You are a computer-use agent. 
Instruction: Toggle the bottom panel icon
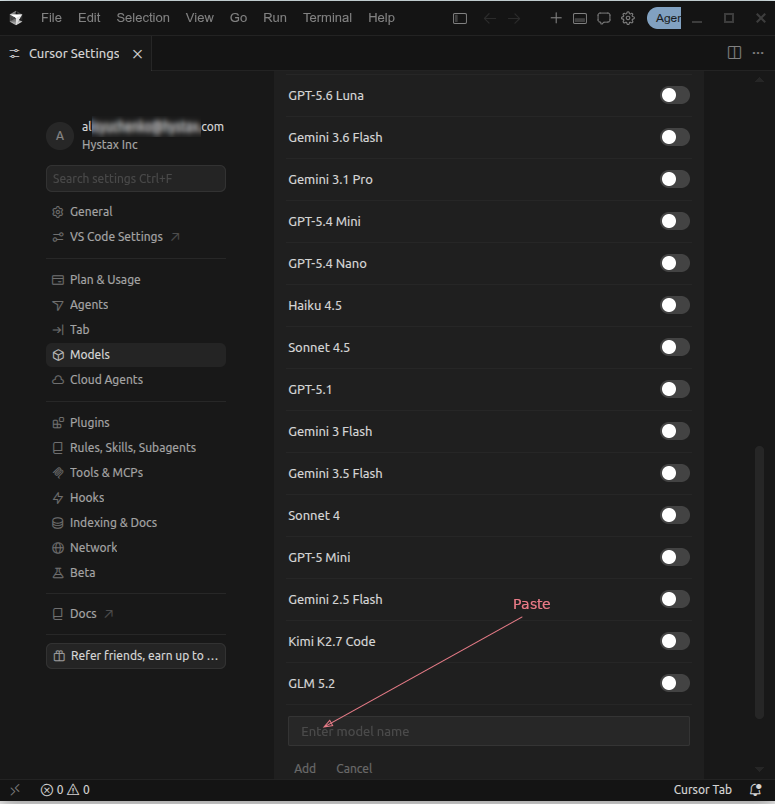[580, 18]
